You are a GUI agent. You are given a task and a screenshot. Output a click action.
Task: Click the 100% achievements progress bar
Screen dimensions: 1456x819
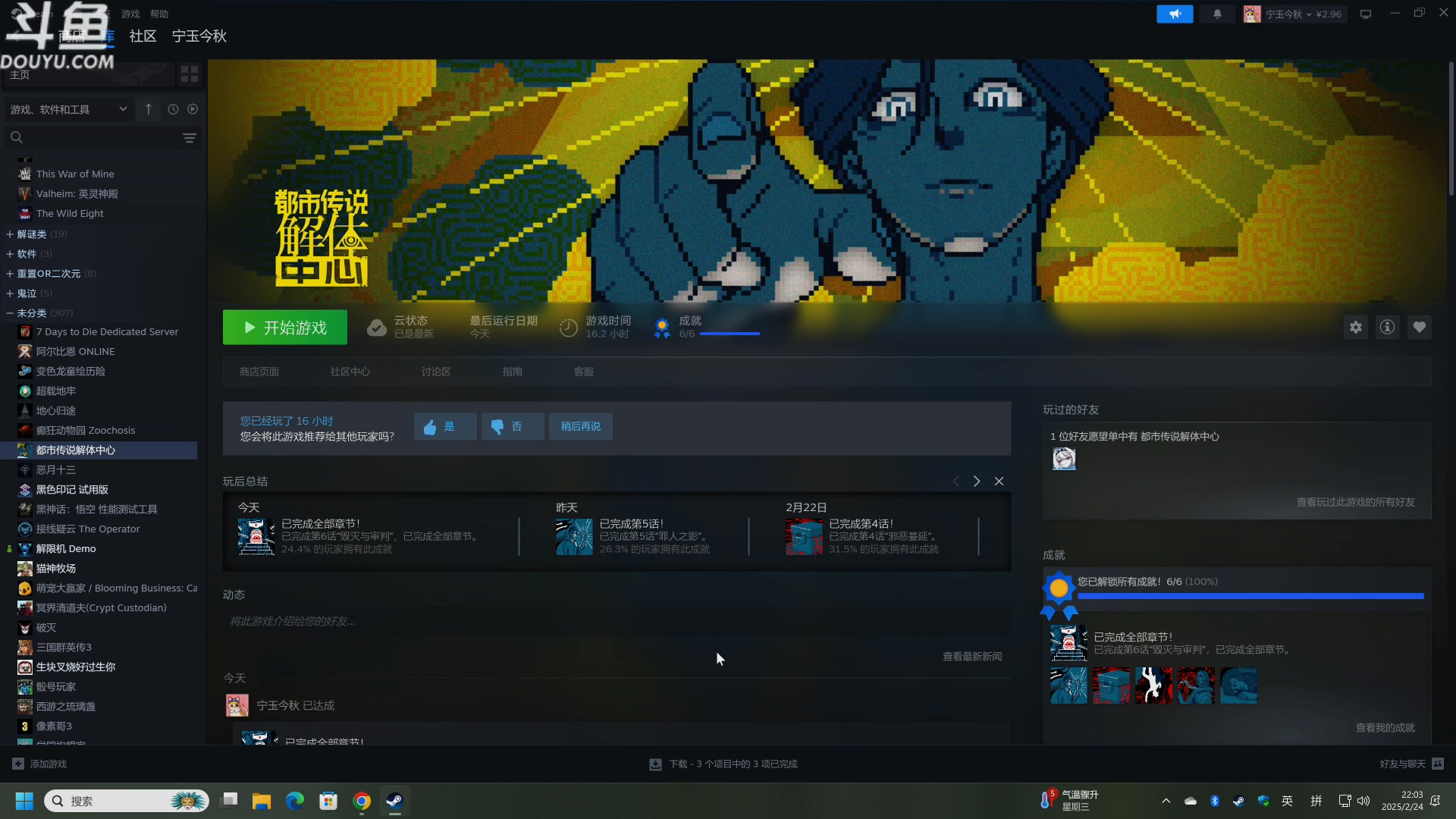point(1250,597)
